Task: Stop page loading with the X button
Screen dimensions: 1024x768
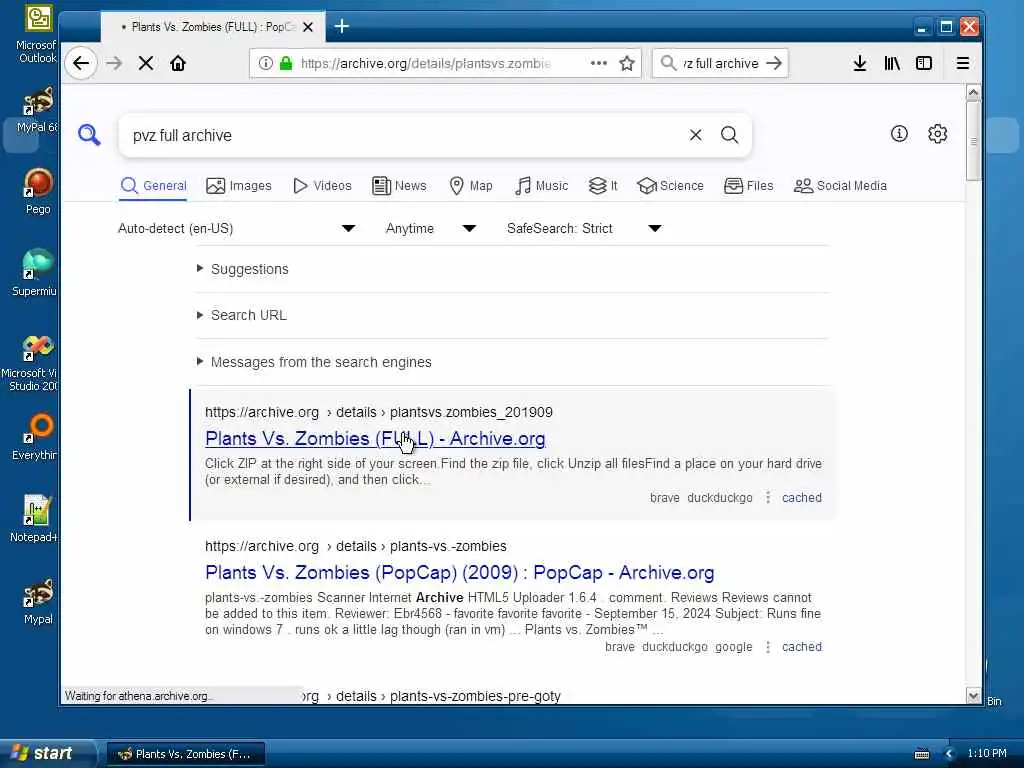Action: point(146,63)
